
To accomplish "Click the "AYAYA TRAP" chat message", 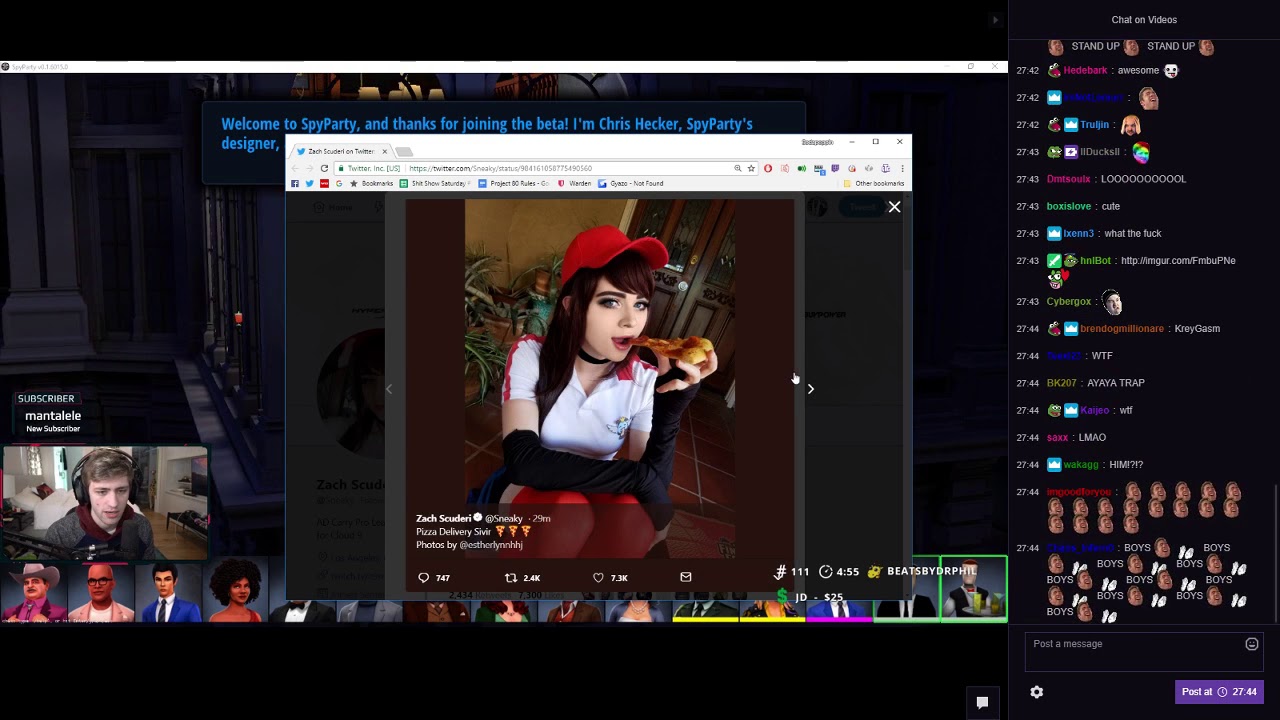I will click(1116, 383).
